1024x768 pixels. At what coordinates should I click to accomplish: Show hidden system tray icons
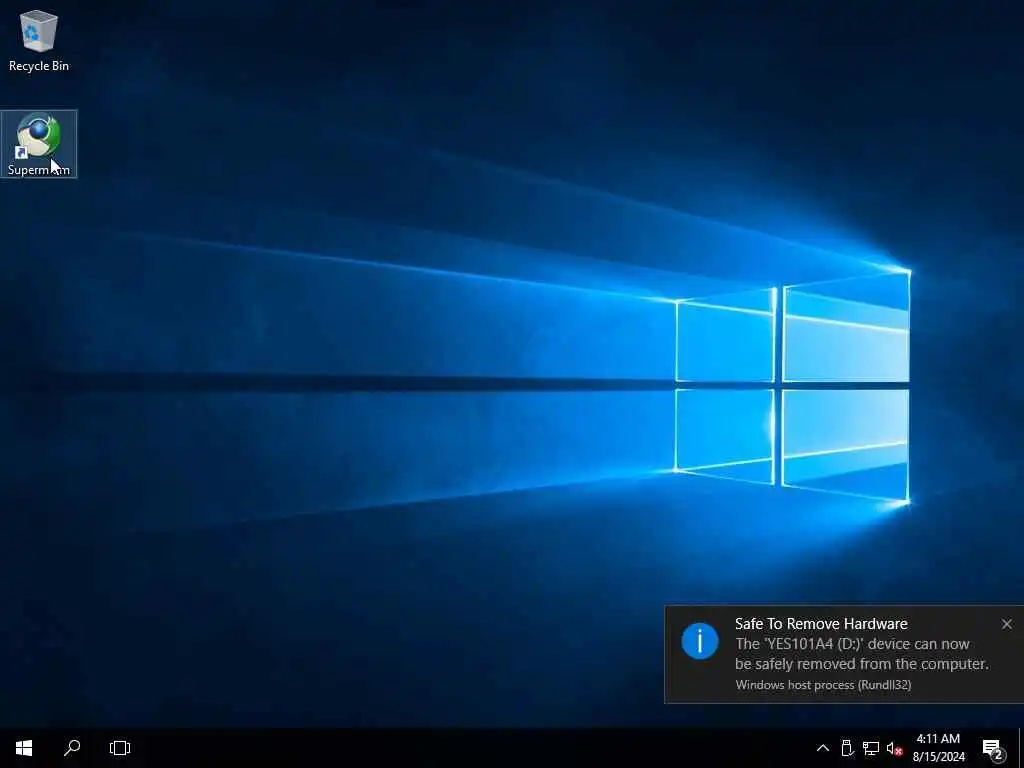click(x=823, y=748)
